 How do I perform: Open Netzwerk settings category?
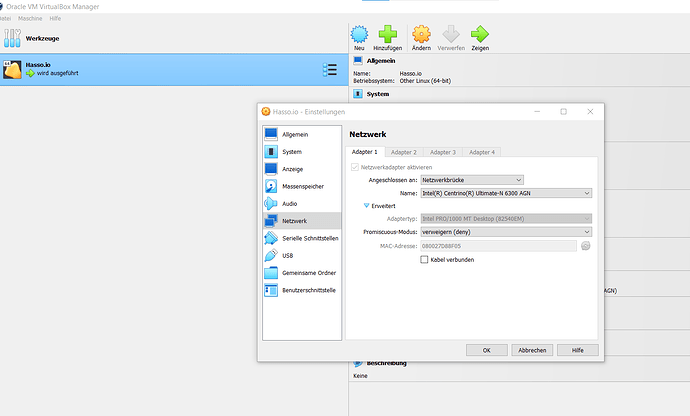pos(302,221)
